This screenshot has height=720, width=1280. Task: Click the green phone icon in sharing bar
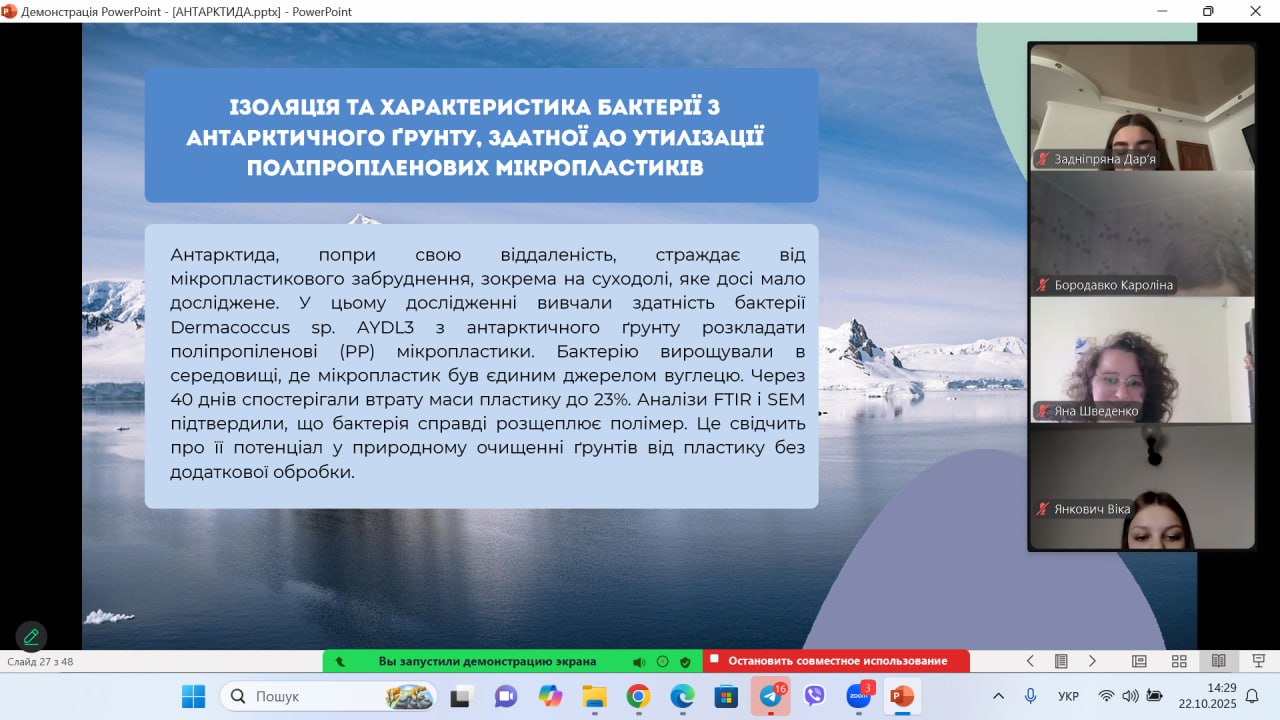pyautogui.click(x=340, y=661)
